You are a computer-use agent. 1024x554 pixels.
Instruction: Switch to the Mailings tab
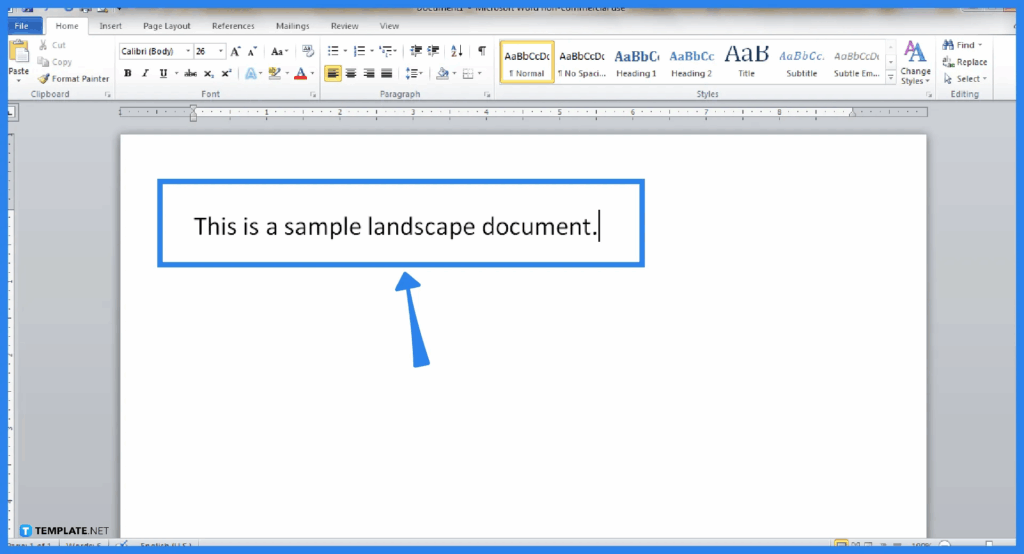293,26
